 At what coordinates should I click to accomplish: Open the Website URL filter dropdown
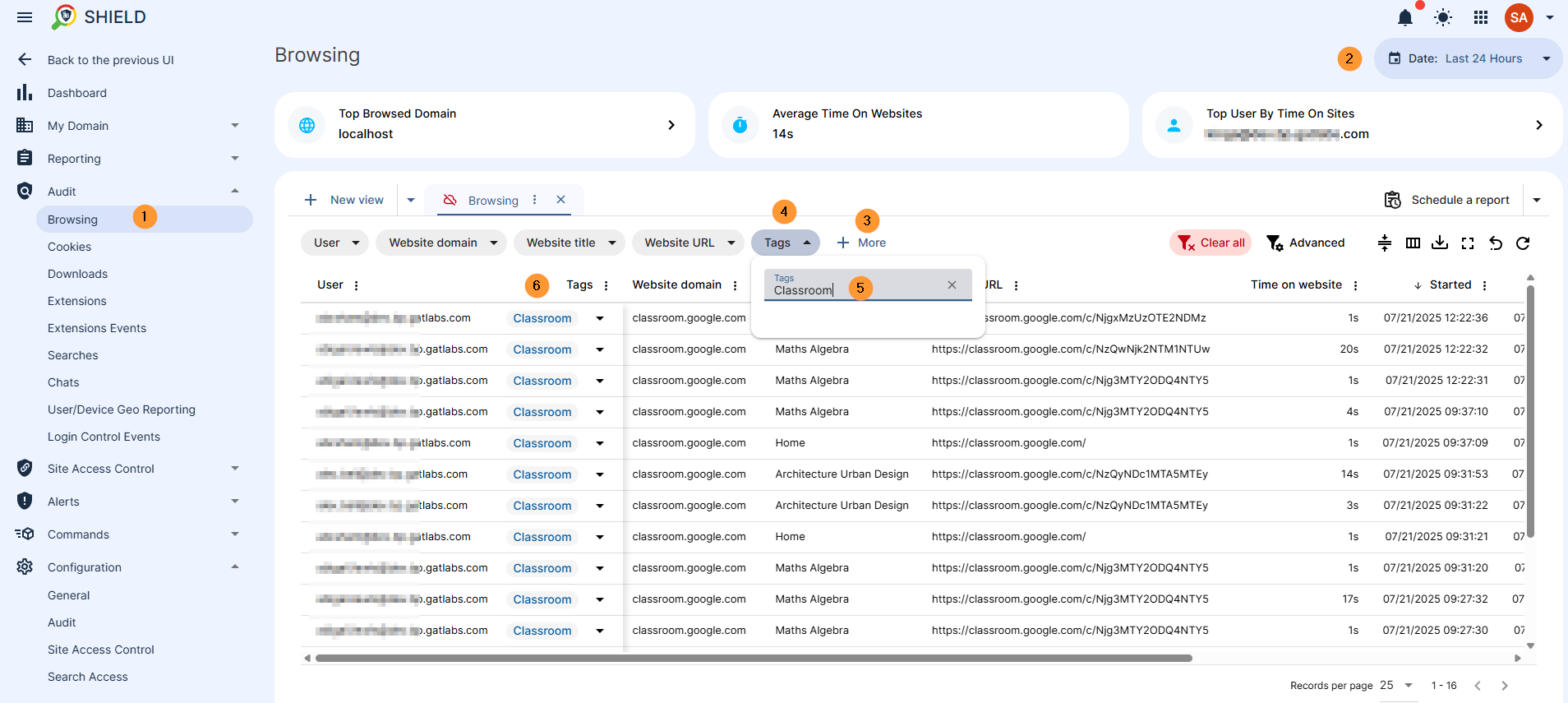point(688,243)
